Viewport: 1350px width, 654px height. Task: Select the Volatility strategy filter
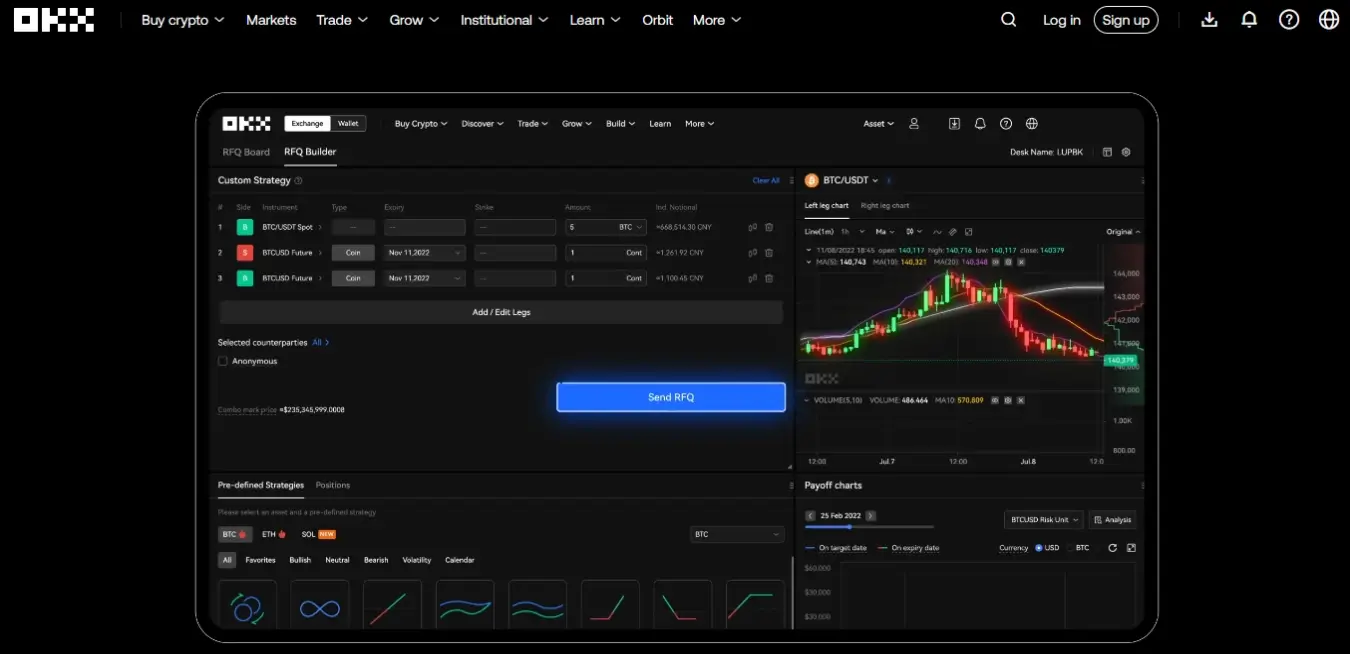tap(417, 560)
